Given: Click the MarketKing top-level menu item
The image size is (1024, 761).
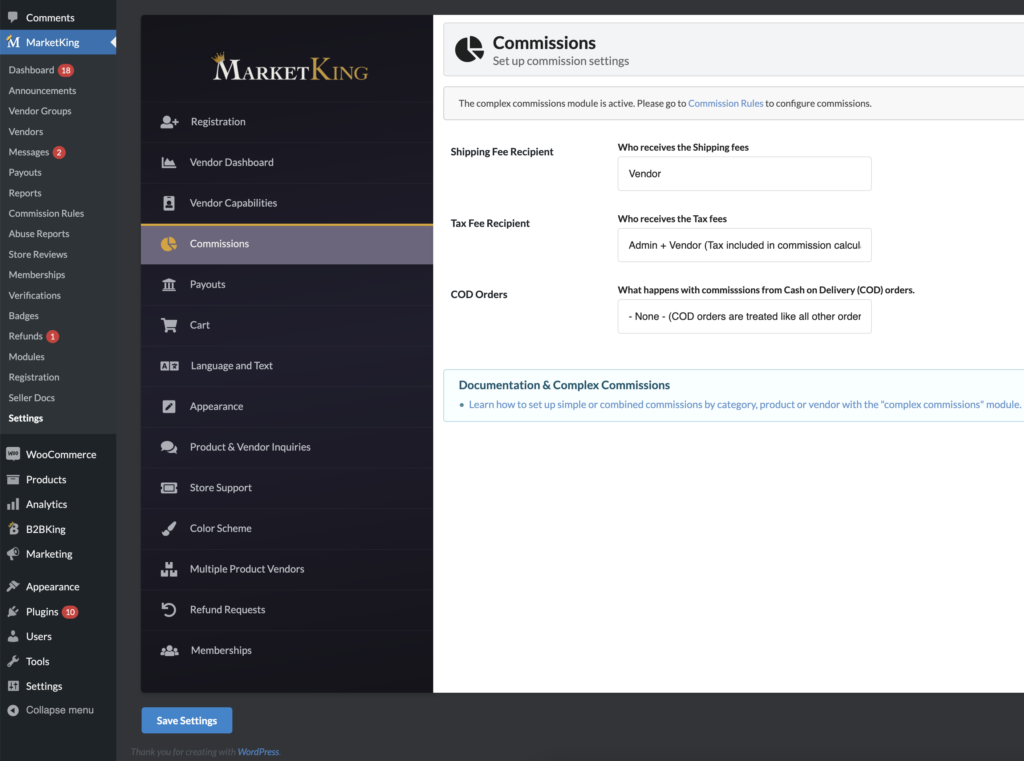Looking at the screenshot, I should click(58, 42).
